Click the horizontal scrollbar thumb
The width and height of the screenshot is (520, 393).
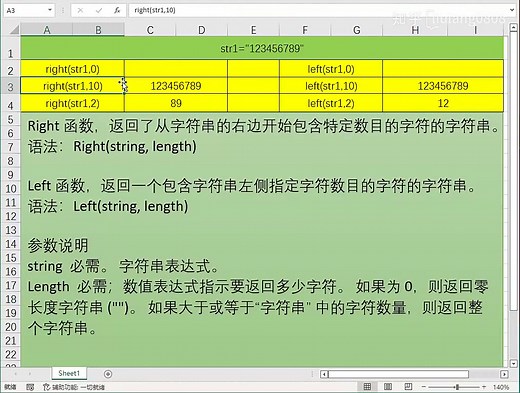399,374
